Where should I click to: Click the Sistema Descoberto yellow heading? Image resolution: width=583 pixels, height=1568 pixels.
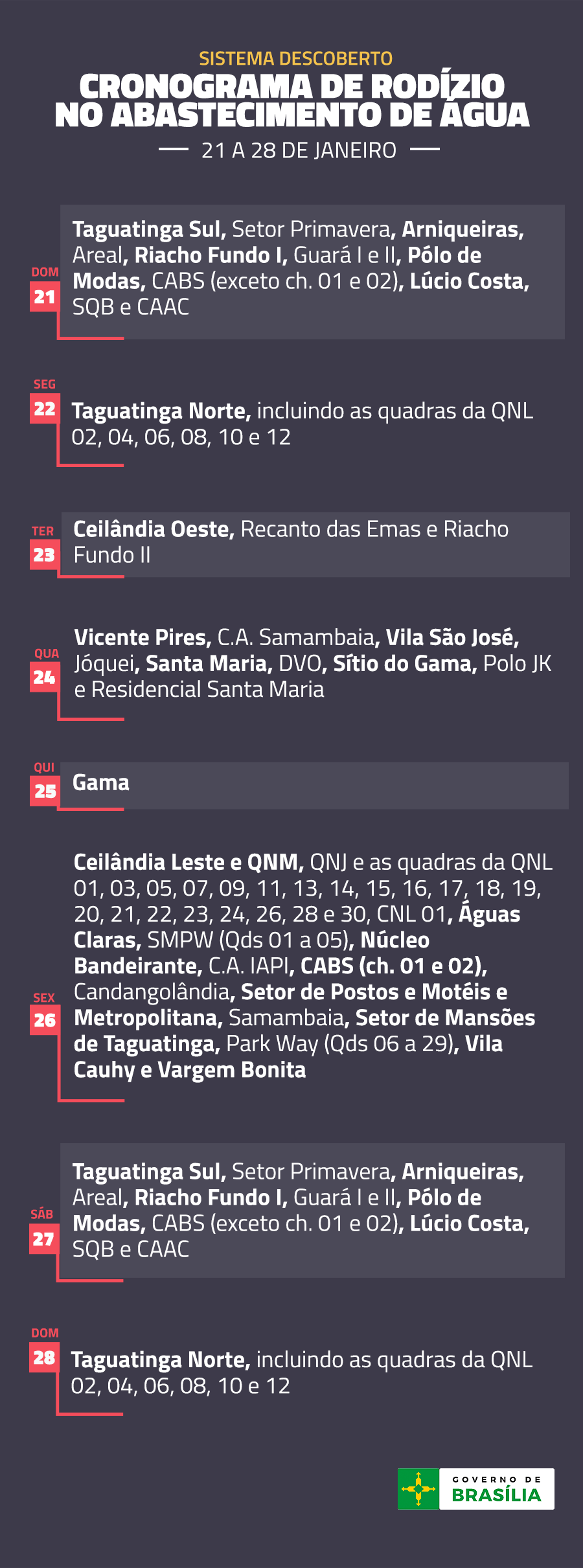(295, 59)
